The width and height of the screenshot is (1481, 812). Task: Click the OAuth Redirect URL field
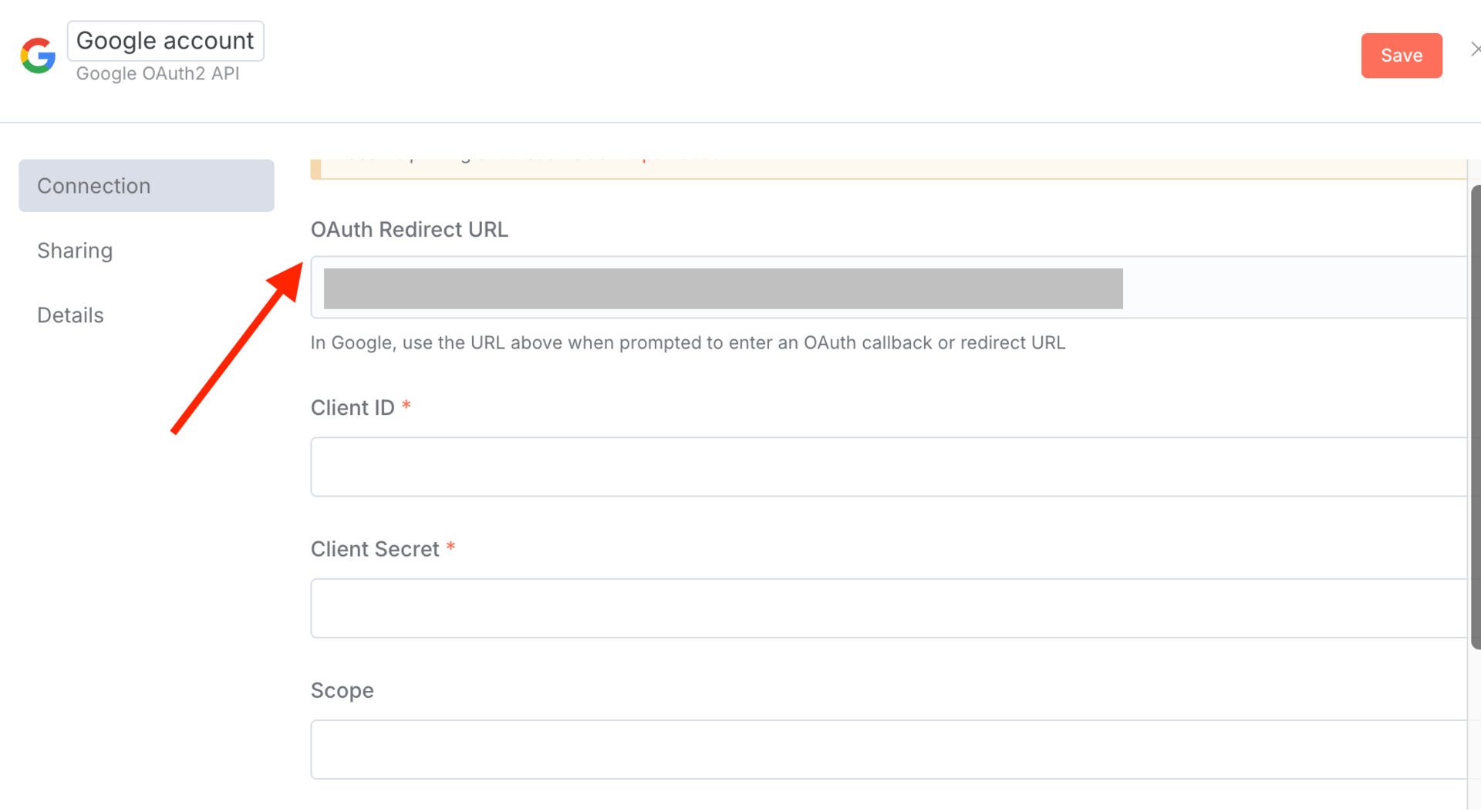click(889, 288)
